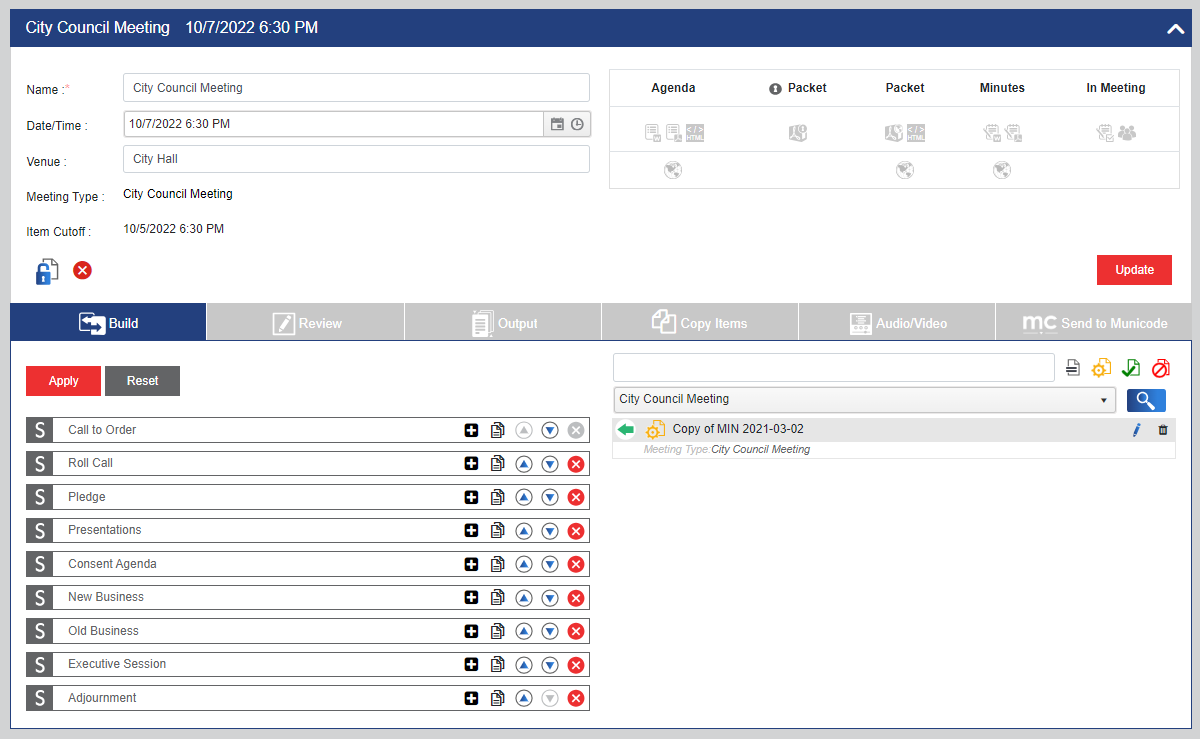Remove the Presentations section
Image resolution: width=1200 pixels, height=739 pixels.
575,531
